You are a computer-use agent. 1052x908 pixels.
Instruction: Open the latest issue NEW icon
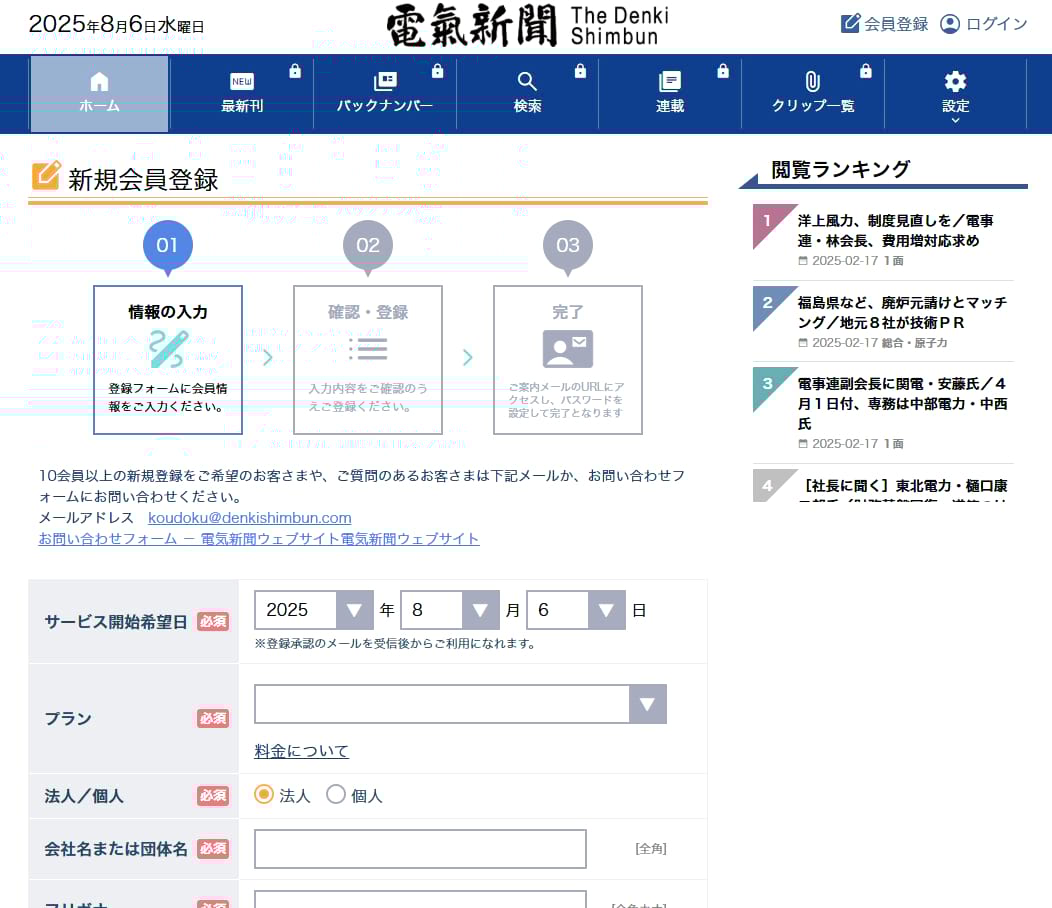(x=242, y=82)
